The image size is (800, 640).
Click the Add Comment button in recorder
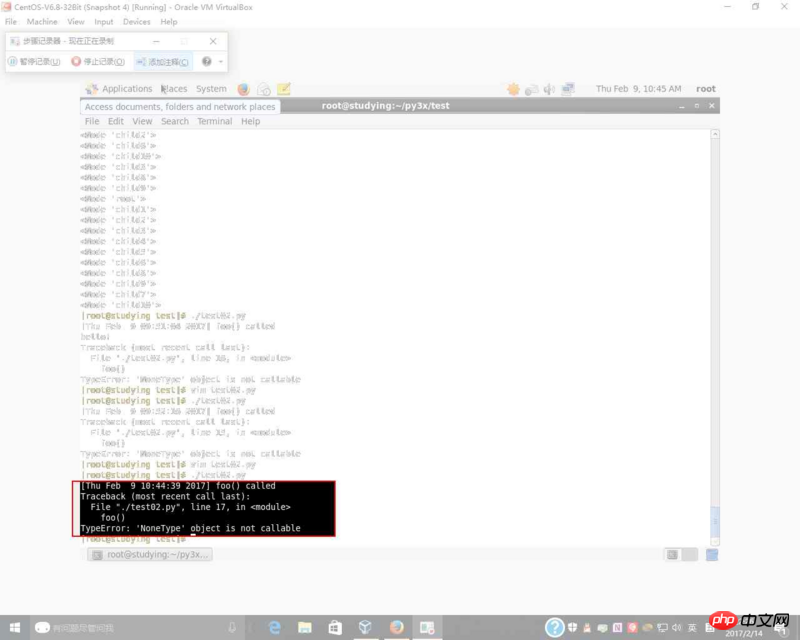click(x=161, y=61)
